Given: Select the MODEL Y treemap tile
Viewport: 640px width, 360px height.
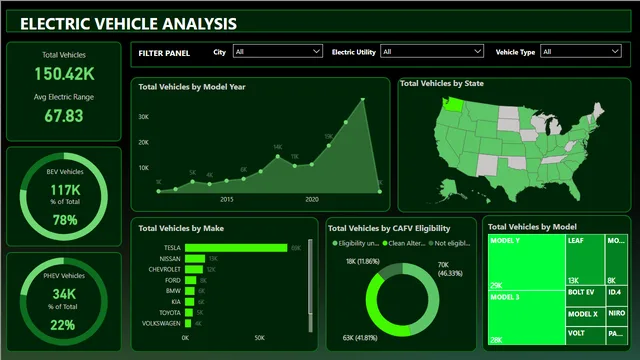Looking at the screenshot, I should (527, 262).
